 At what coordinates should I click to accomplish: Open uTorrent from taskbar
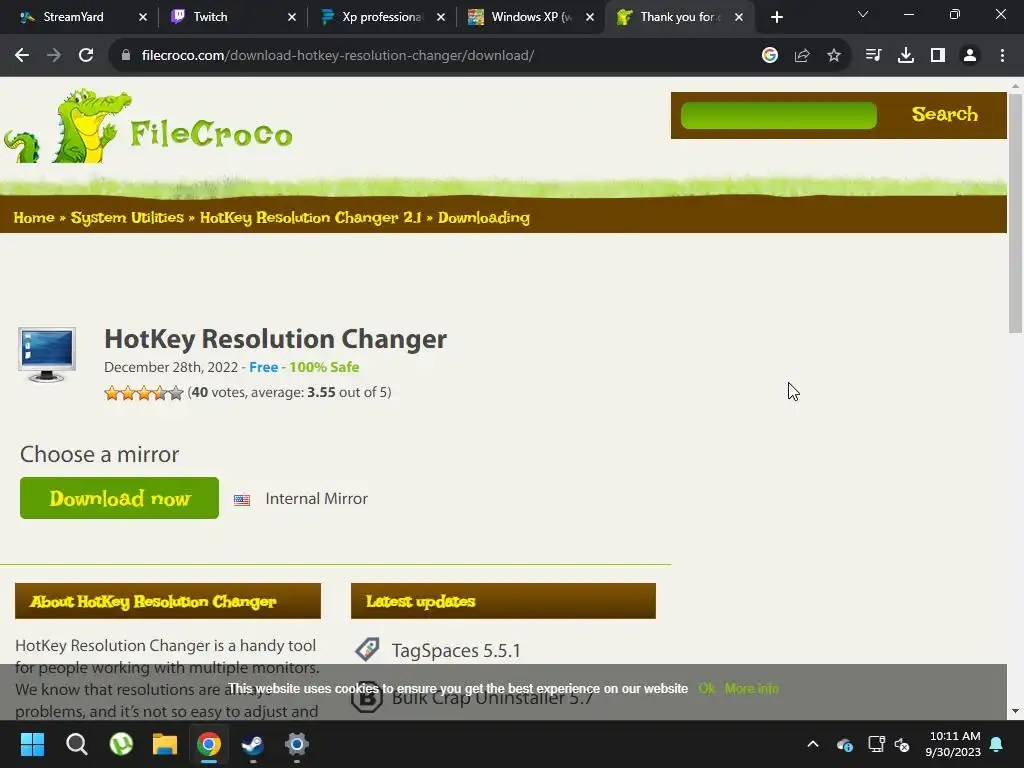pos(121,744)
